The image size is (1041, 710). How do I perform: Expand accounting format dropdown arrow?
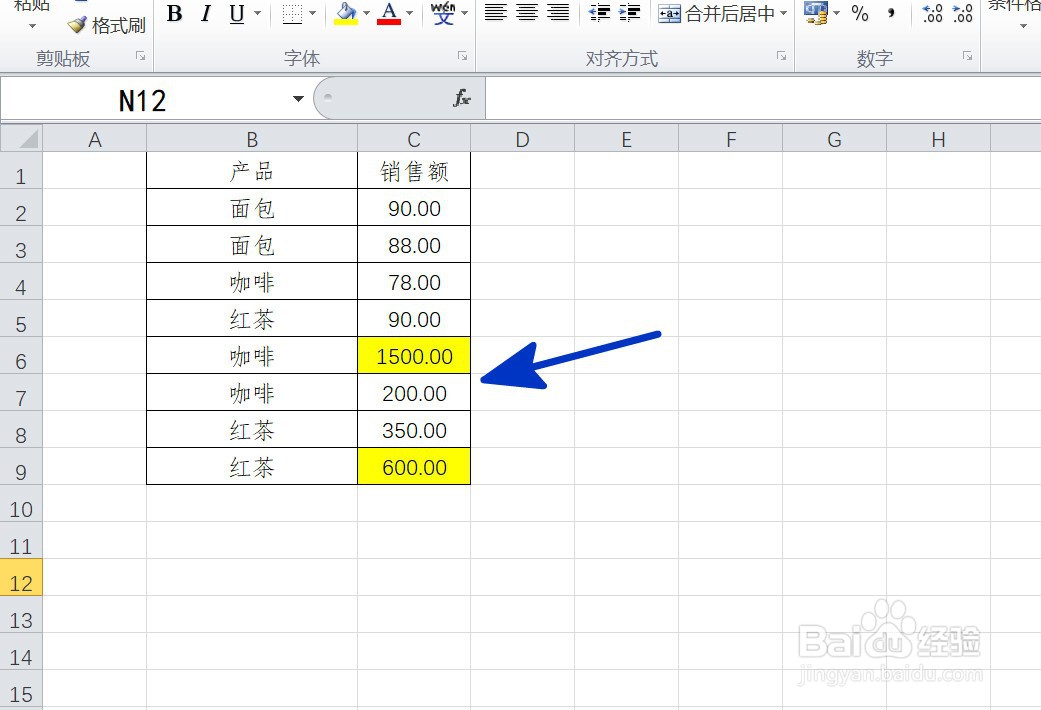tap(836, 13)
